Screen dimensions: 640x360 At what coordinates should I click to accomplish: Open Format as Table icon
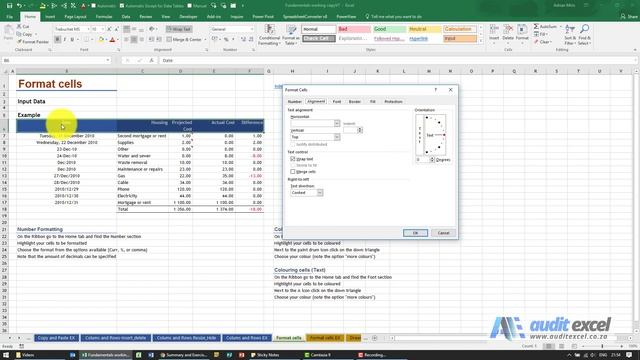point(291,29)
